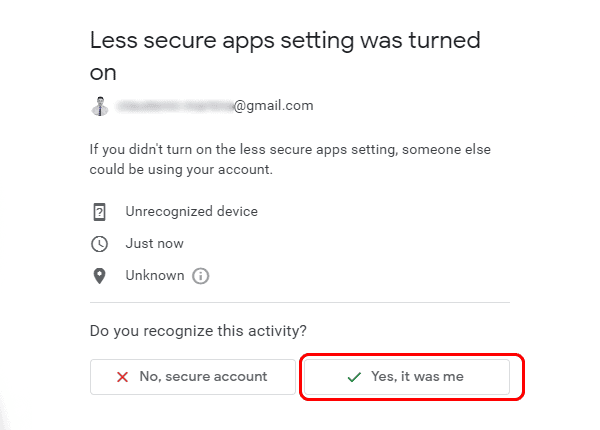Click the green checkmark icon
Viewport: 600px width, 430px height.
tap(353, 377)
